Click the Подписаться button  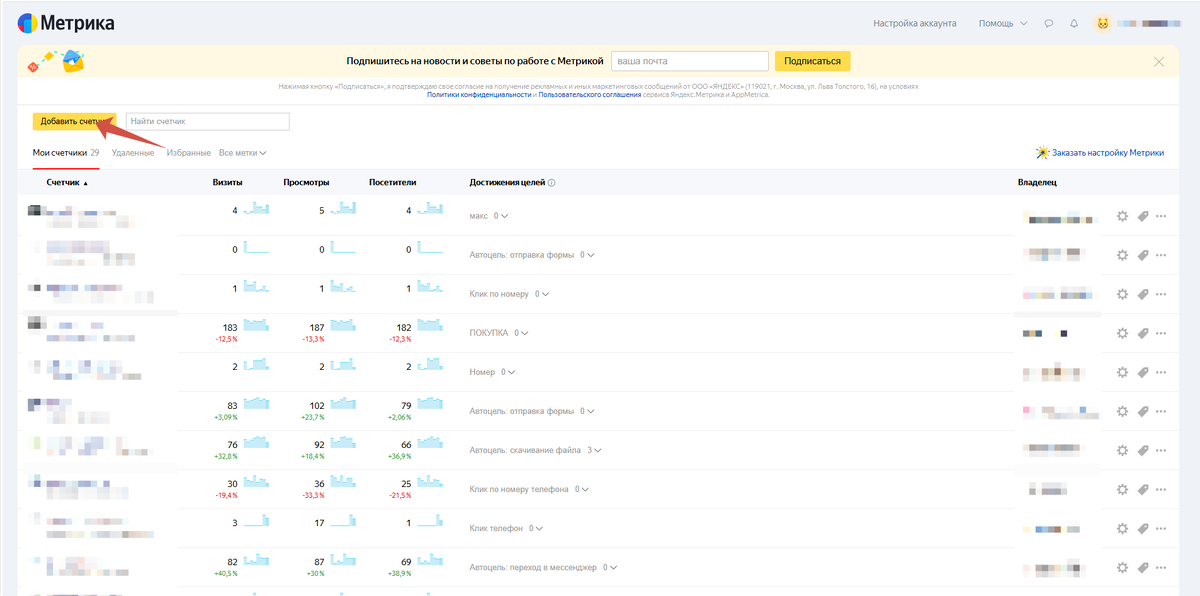tap(812, 62)
